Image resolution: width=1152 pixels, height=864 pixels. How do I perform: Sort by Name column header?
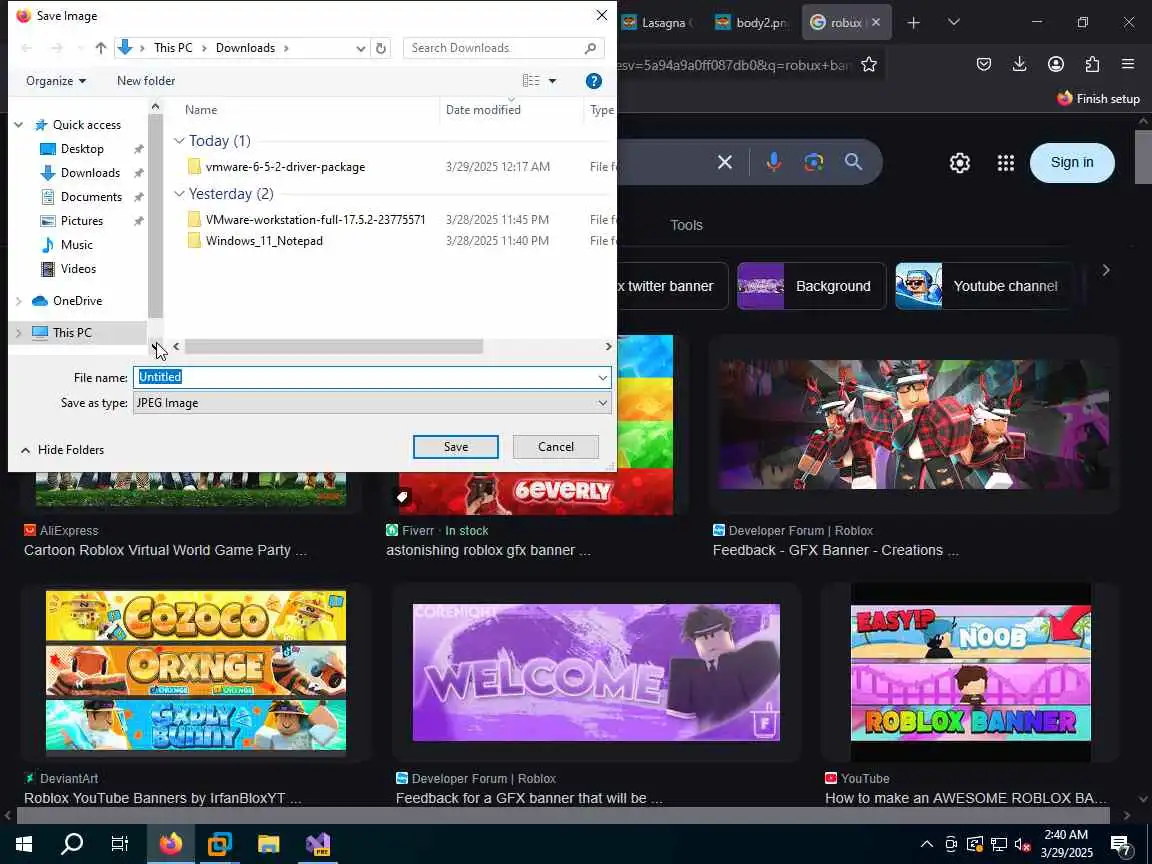(201, 109)
